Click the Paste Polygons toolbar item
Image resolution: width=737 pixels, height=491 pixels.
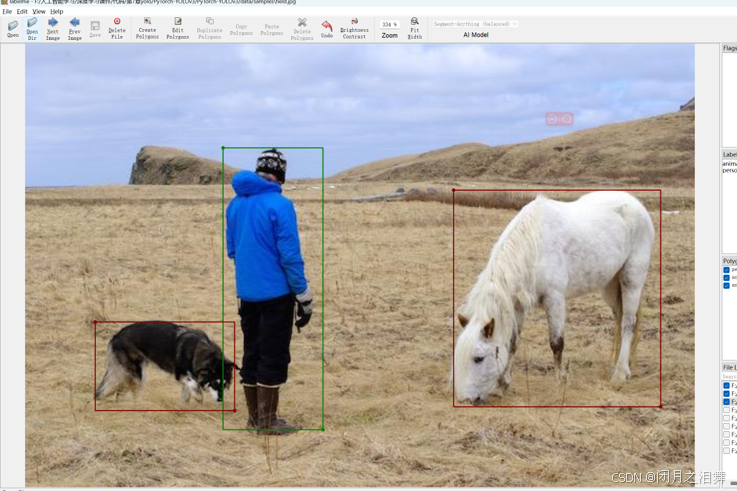click(x=272, y=29)
